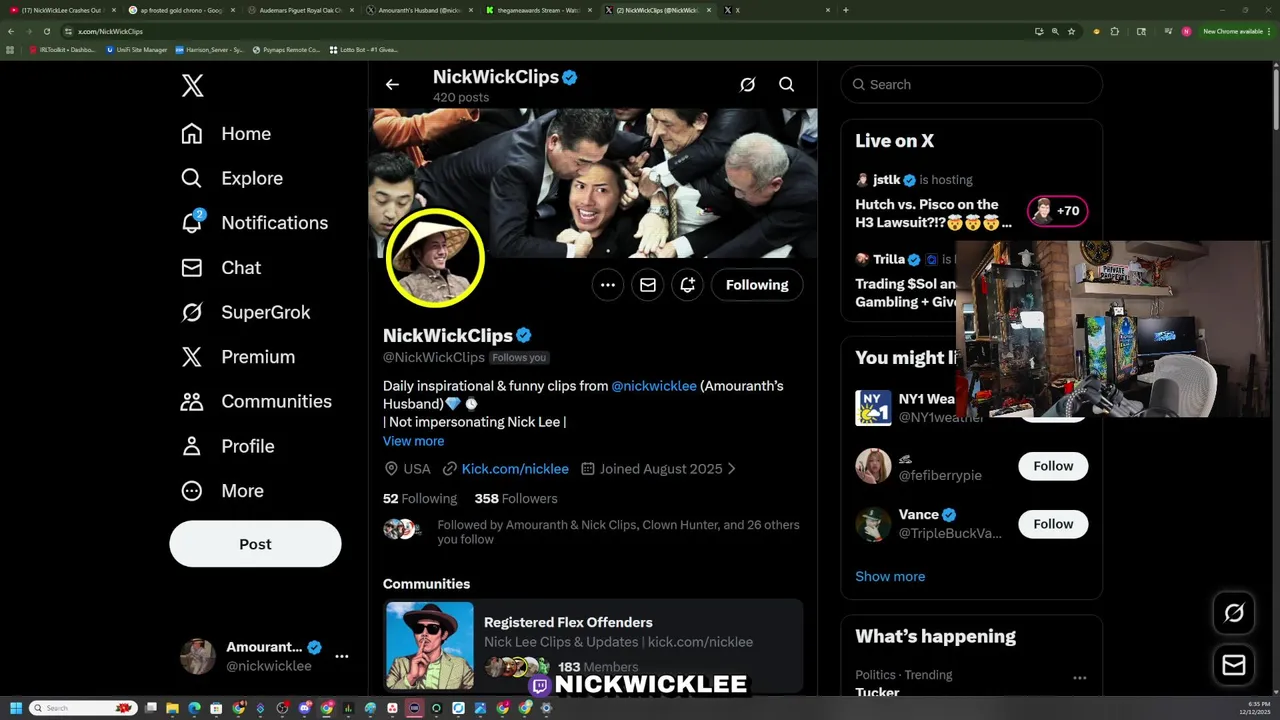Open Notifications in the sidebar
The height and width of the screenshot is (720, 1280).
254,223
